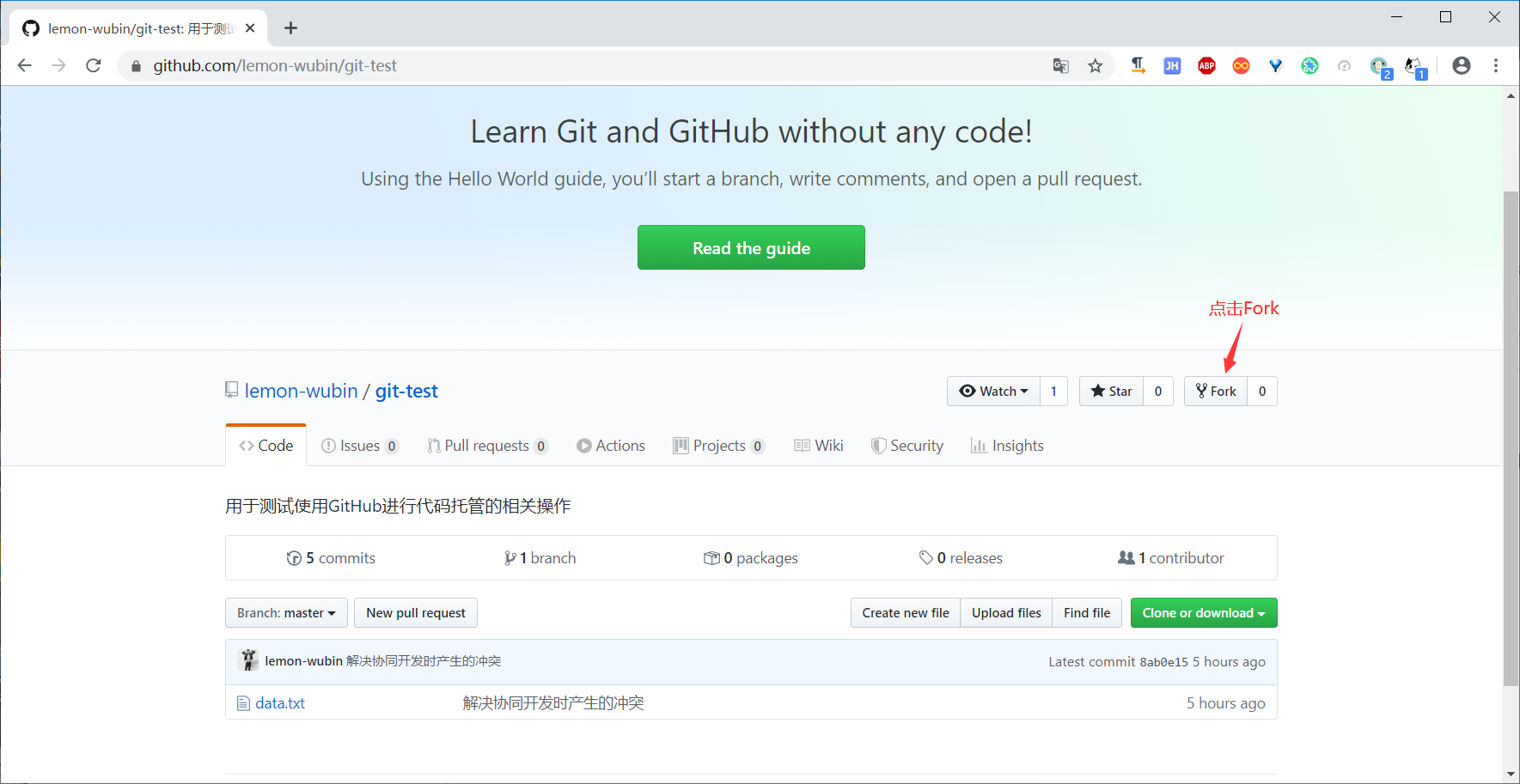Go back with the browser back arrow
Viewport: 1520px width, 784px height.
click(24, 65)
